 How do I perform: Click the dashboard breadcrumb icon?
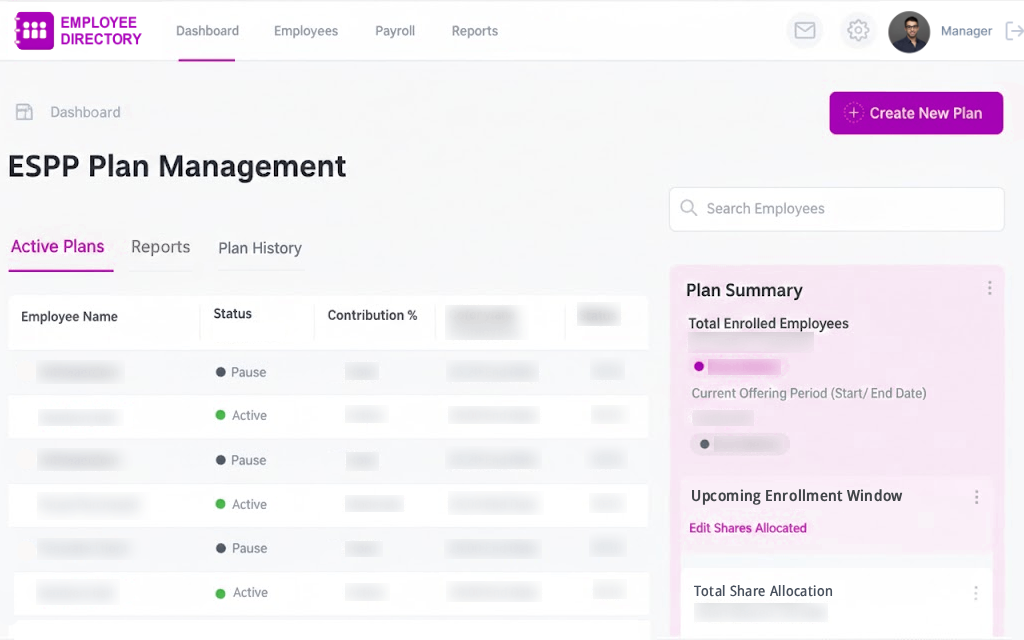[x=24, y=112]
